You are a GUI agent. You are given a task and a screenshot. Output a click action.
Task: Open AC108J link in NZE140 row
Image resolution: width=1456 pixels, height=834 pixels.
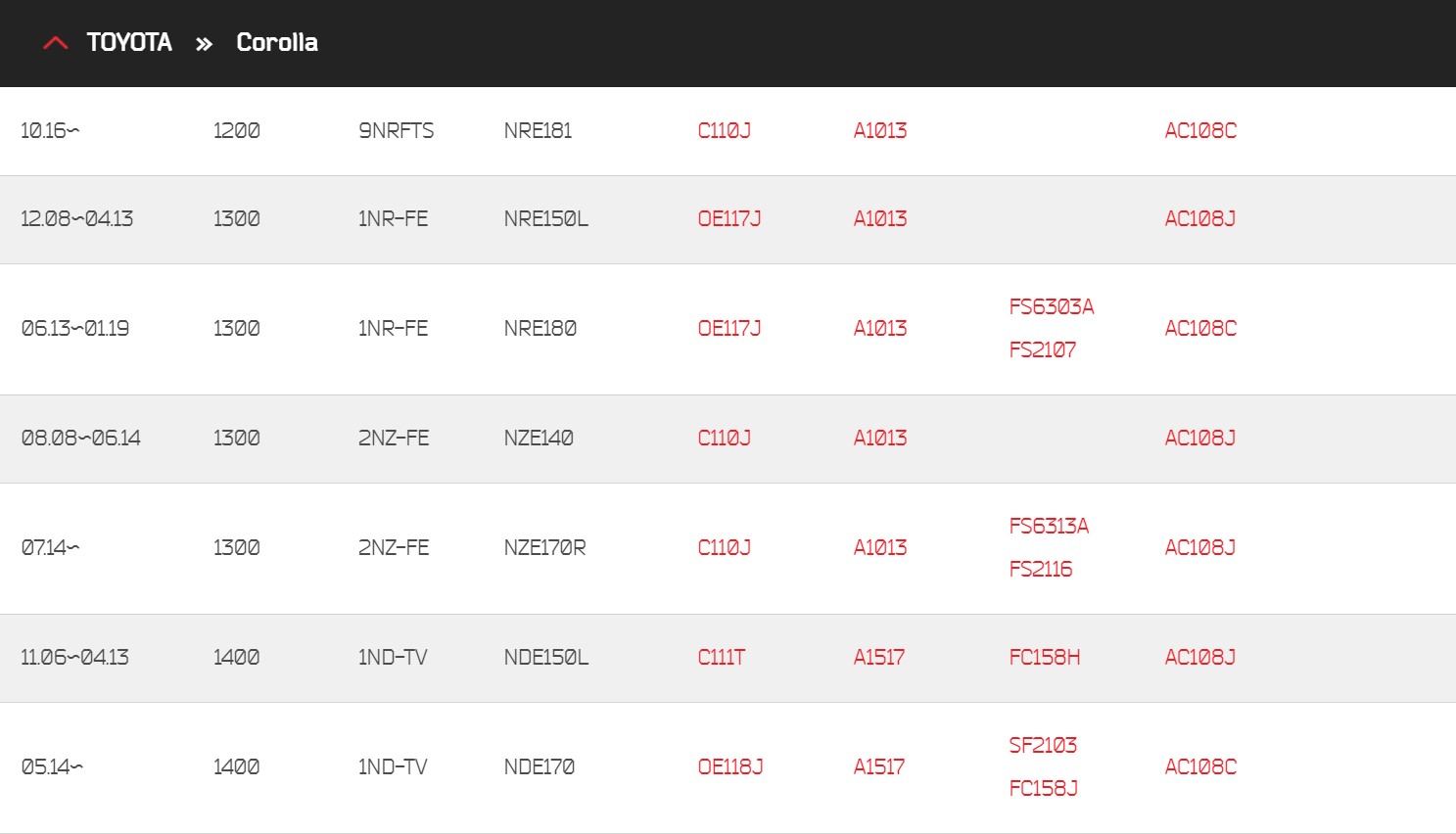click(1199, 439)
